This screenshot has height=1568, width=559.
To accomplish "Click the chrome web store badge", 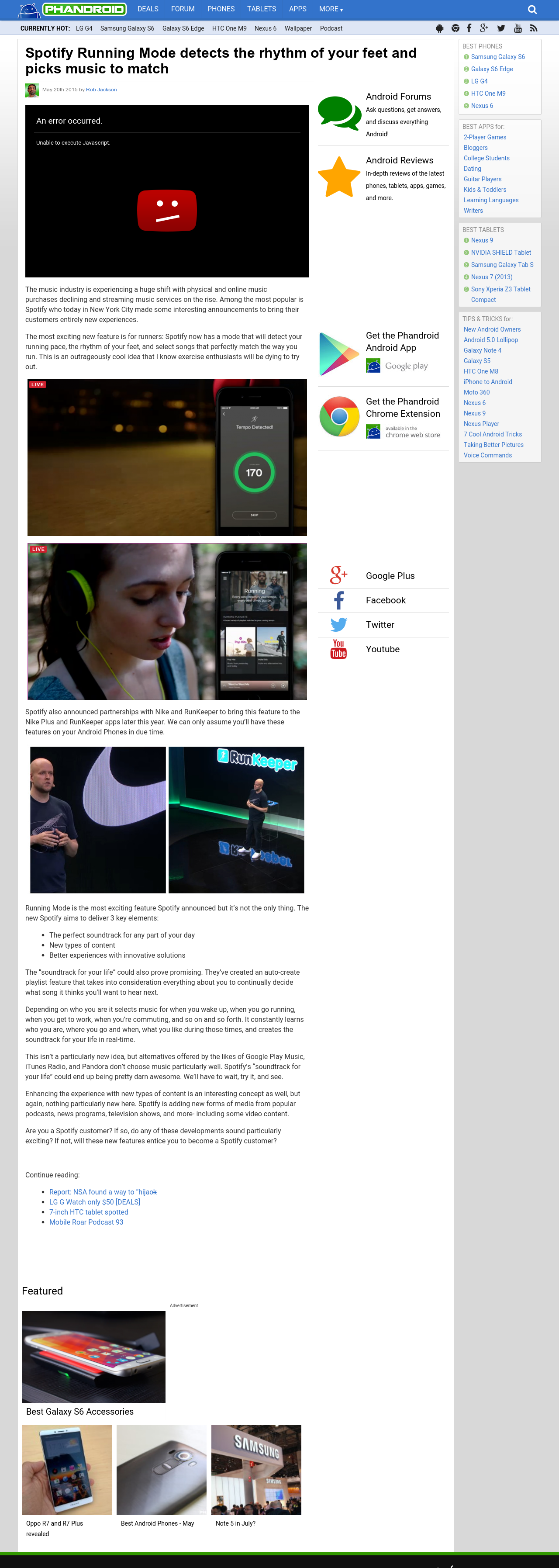I will click(x=403, y=432).
